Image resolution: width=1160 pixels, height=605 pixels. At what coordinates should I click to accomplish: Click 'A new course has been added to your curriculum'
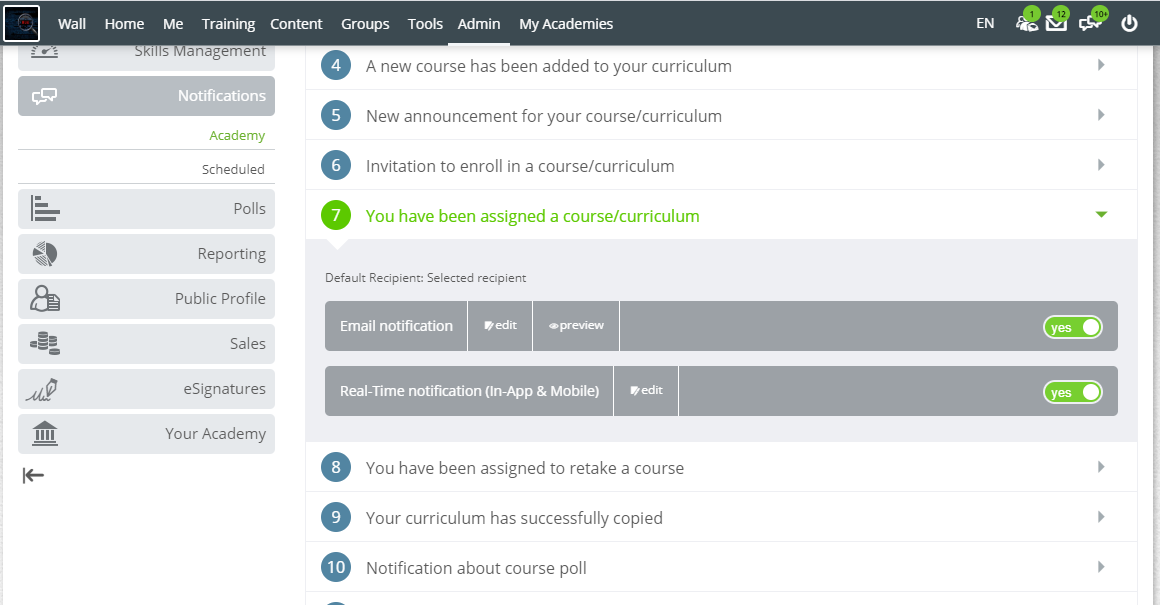[548, 66]
